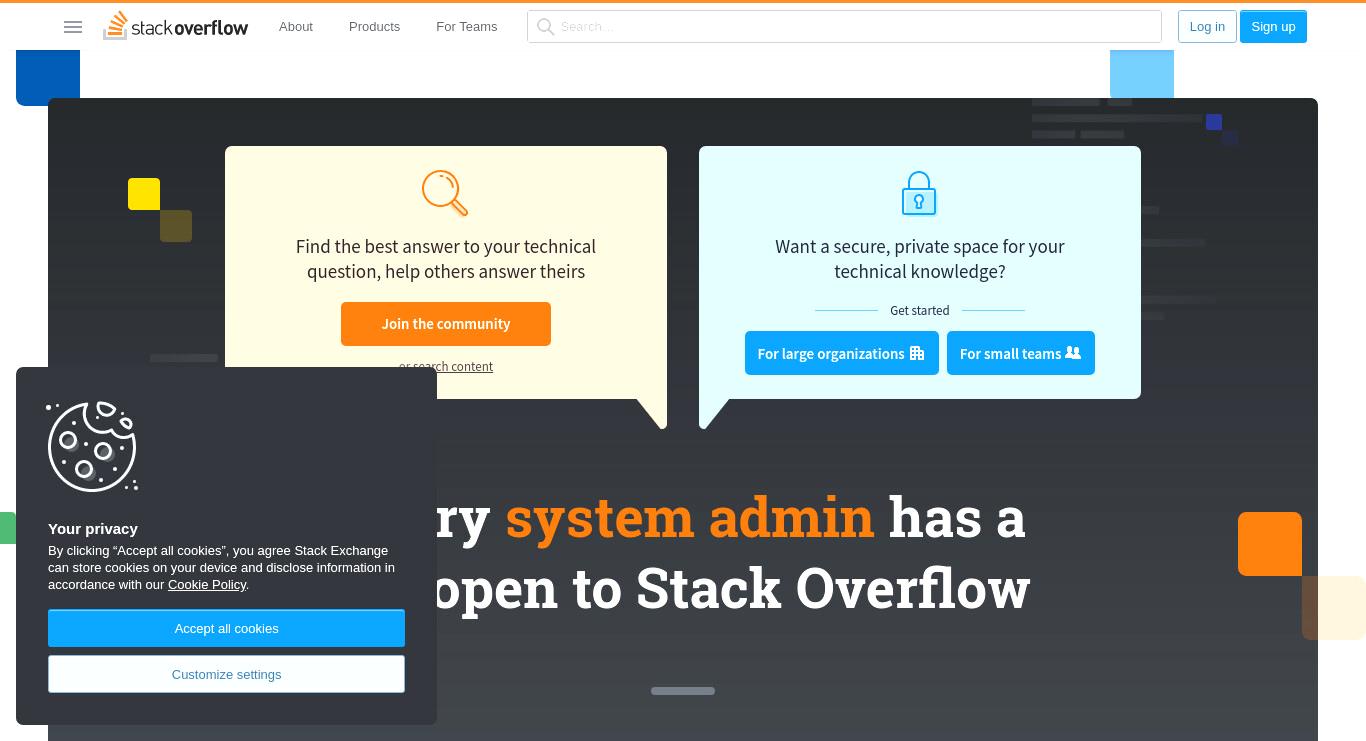Accept all cookies
This screenshot has height=741, width=1366.
pos(226,628)
